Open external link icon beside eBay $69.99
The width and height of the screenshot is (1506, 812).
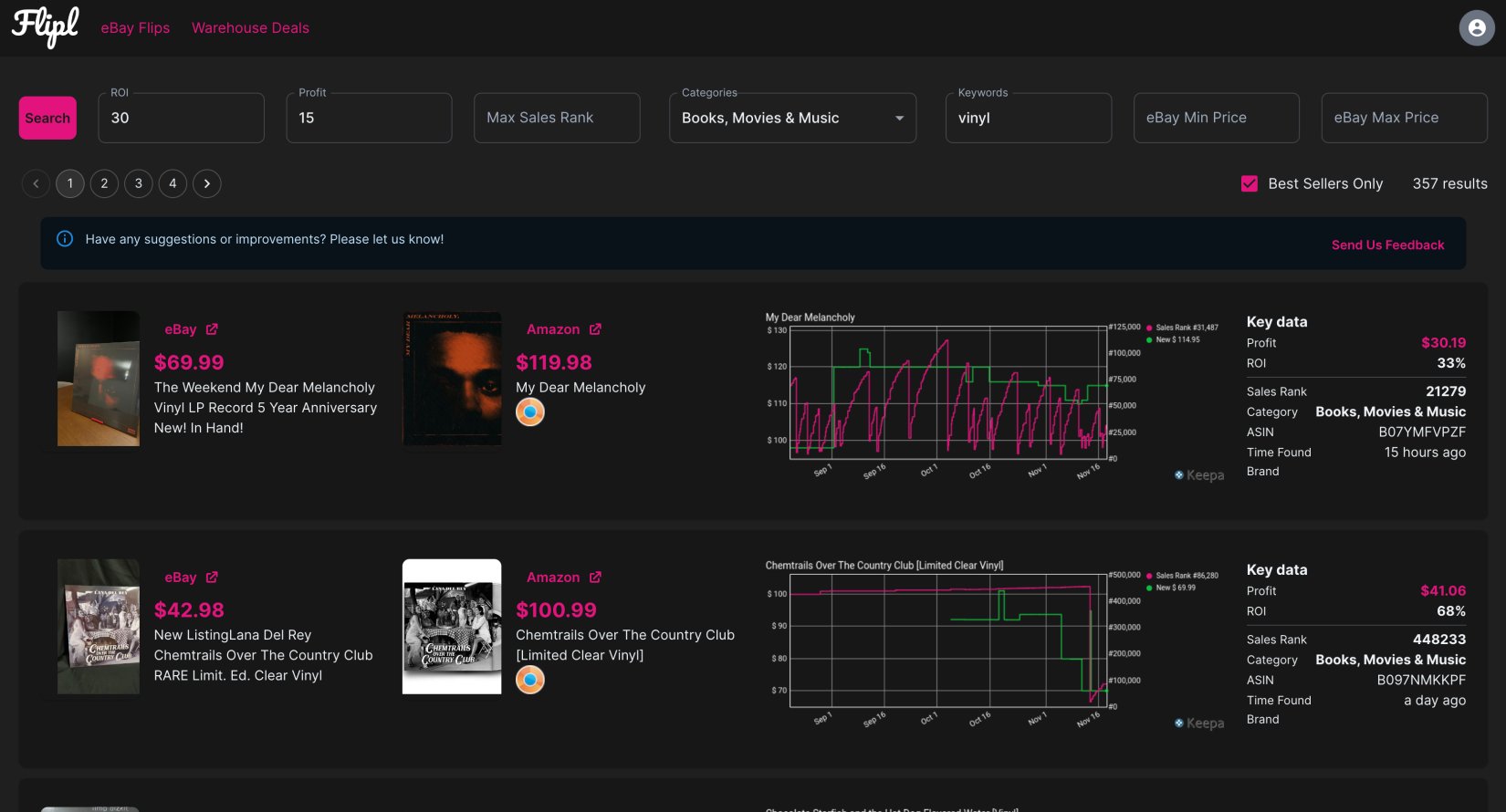pyautogui.click(x=212, y=329)
